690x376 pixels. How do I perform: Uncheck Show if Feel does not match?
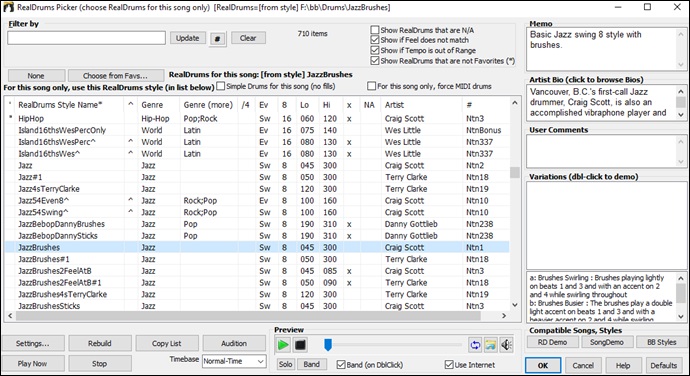(375, 40)
